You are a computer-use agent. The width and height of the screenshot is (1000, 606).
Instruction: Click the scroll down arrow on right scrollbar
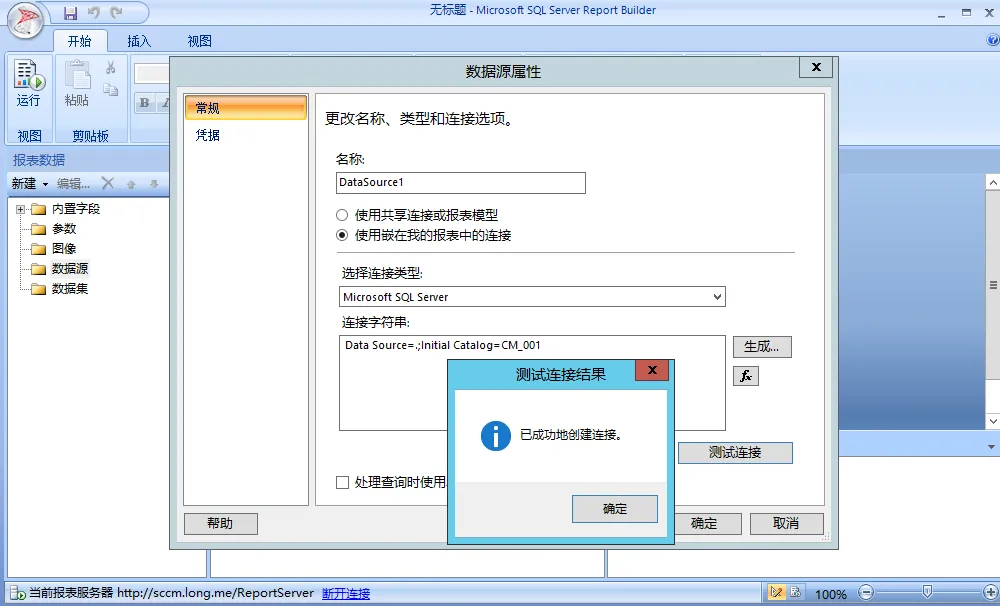(x=993, y=421)
